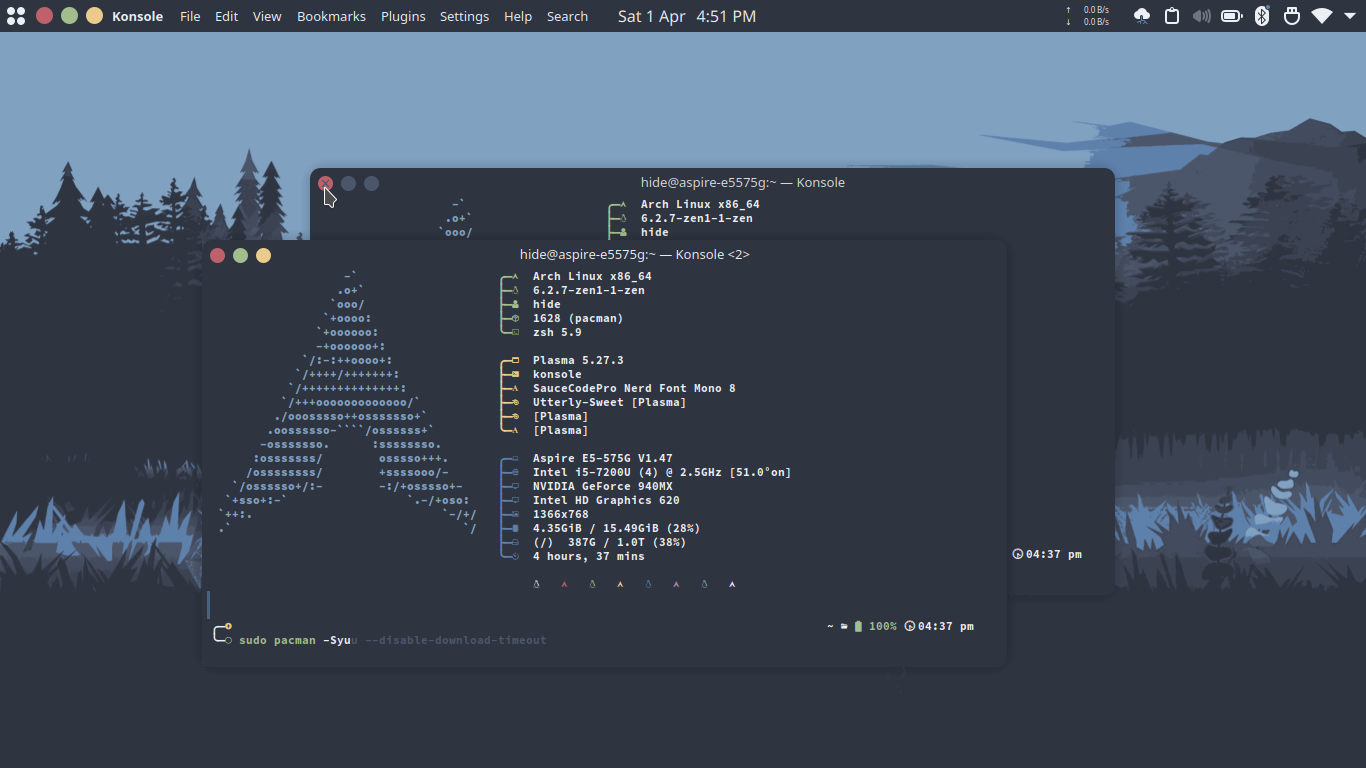
Task: Click theme icon beside Utterly-Sweet [Plasma]
Action: pos(515,402)
